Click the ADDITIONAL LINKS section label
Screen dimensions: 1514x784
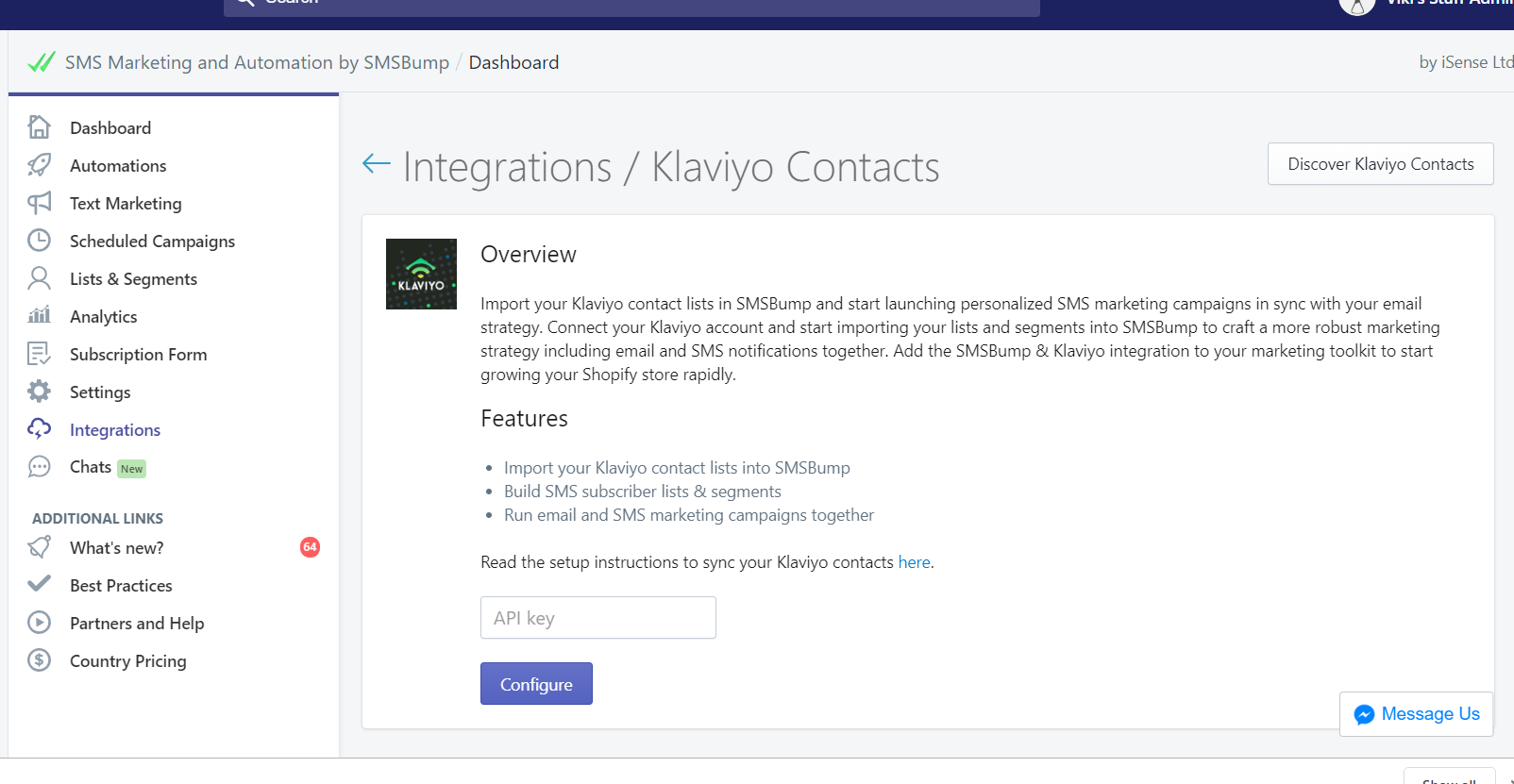[97, 519]
